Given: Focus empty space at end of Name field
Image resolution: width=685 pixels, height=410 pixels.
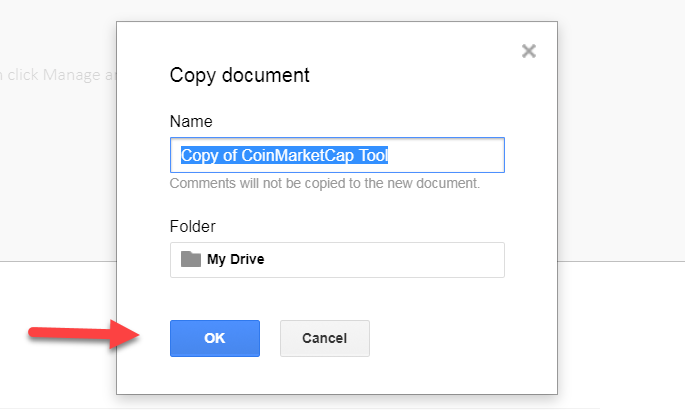Looking at the screenshot, I should tap(450, 155).
